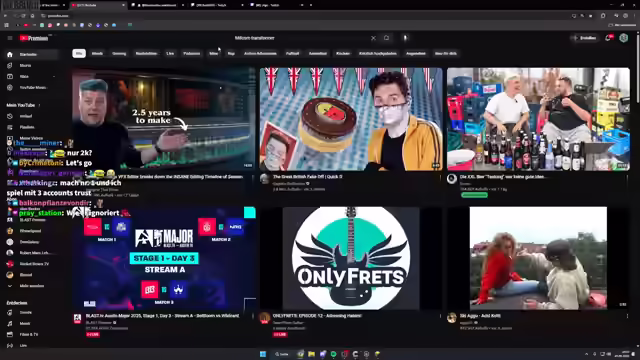The height and width of the screenshot is (360, 640).
Task: Select the Musik filter chip
Action: 97,53
